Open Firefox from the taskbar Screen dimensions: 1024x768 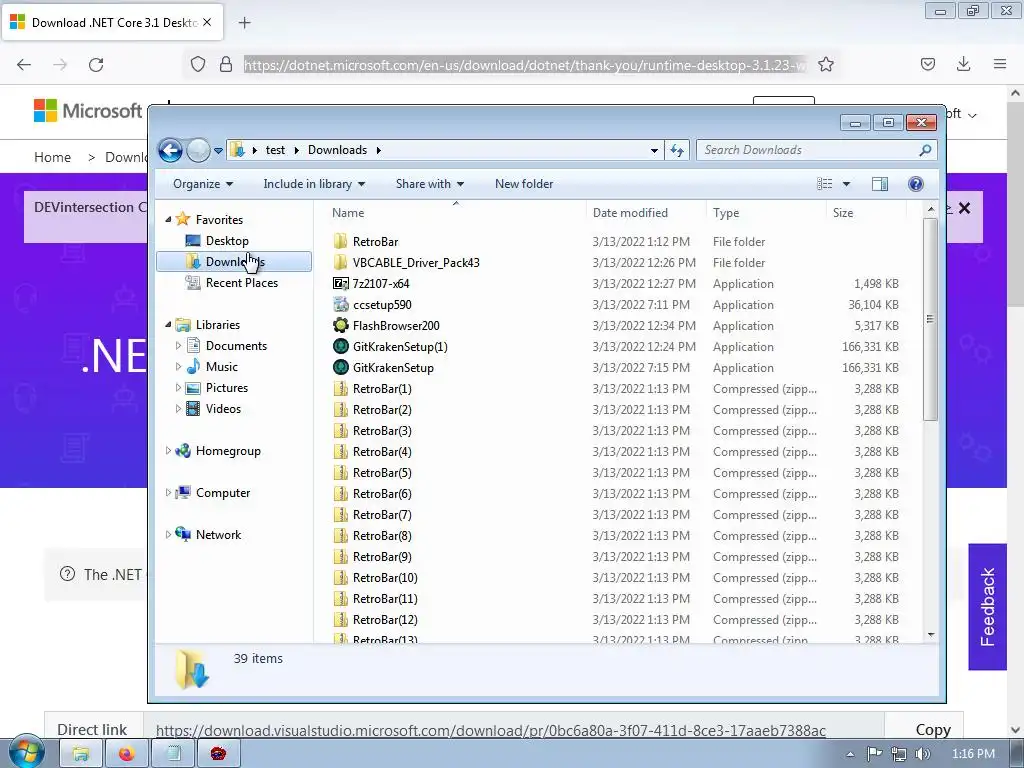[x=126, y=754]
